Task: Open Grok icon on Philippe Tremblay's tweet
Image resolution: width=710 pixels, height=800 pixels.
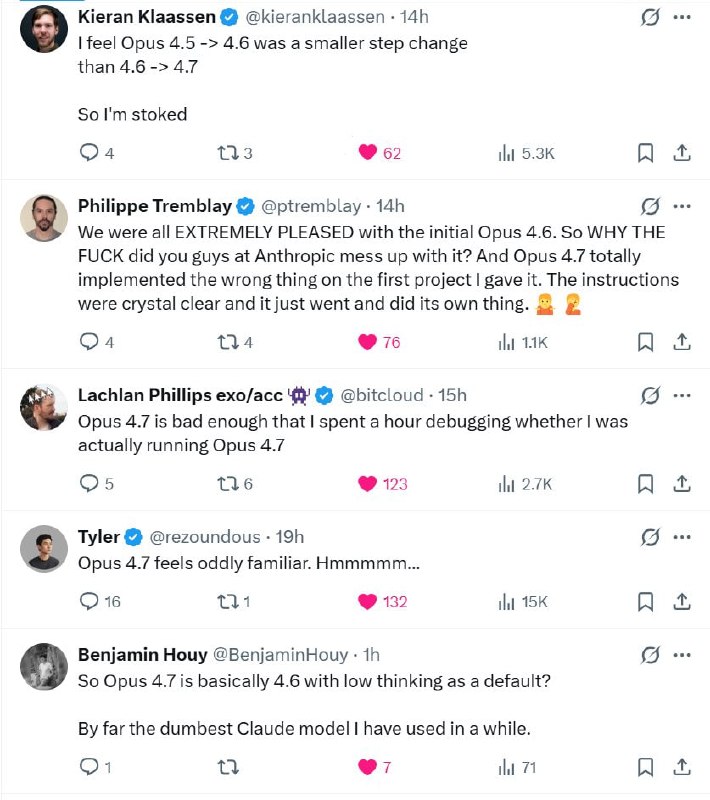Action: [649, 207]
